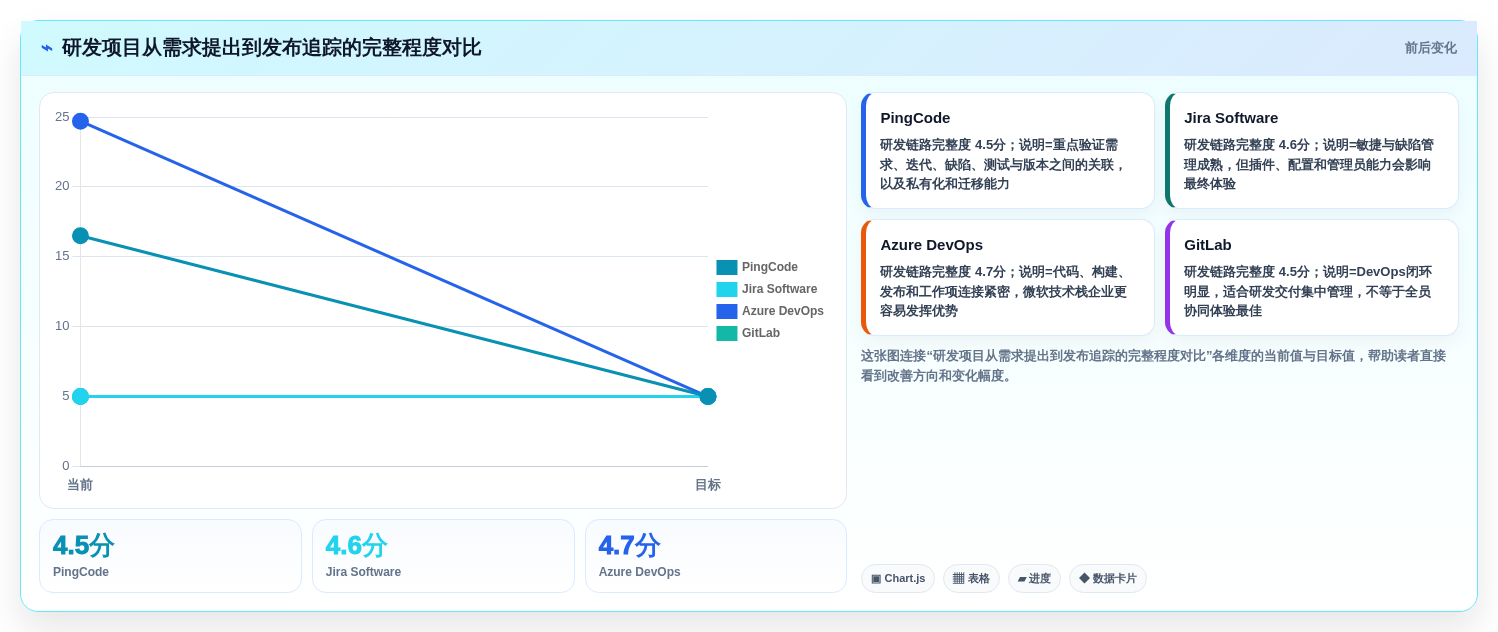Screen dimensions: 1498x632
Task: Click the 4.6分 Jira Software score tile
Action: pyautogui.click(x=443, y=556)
